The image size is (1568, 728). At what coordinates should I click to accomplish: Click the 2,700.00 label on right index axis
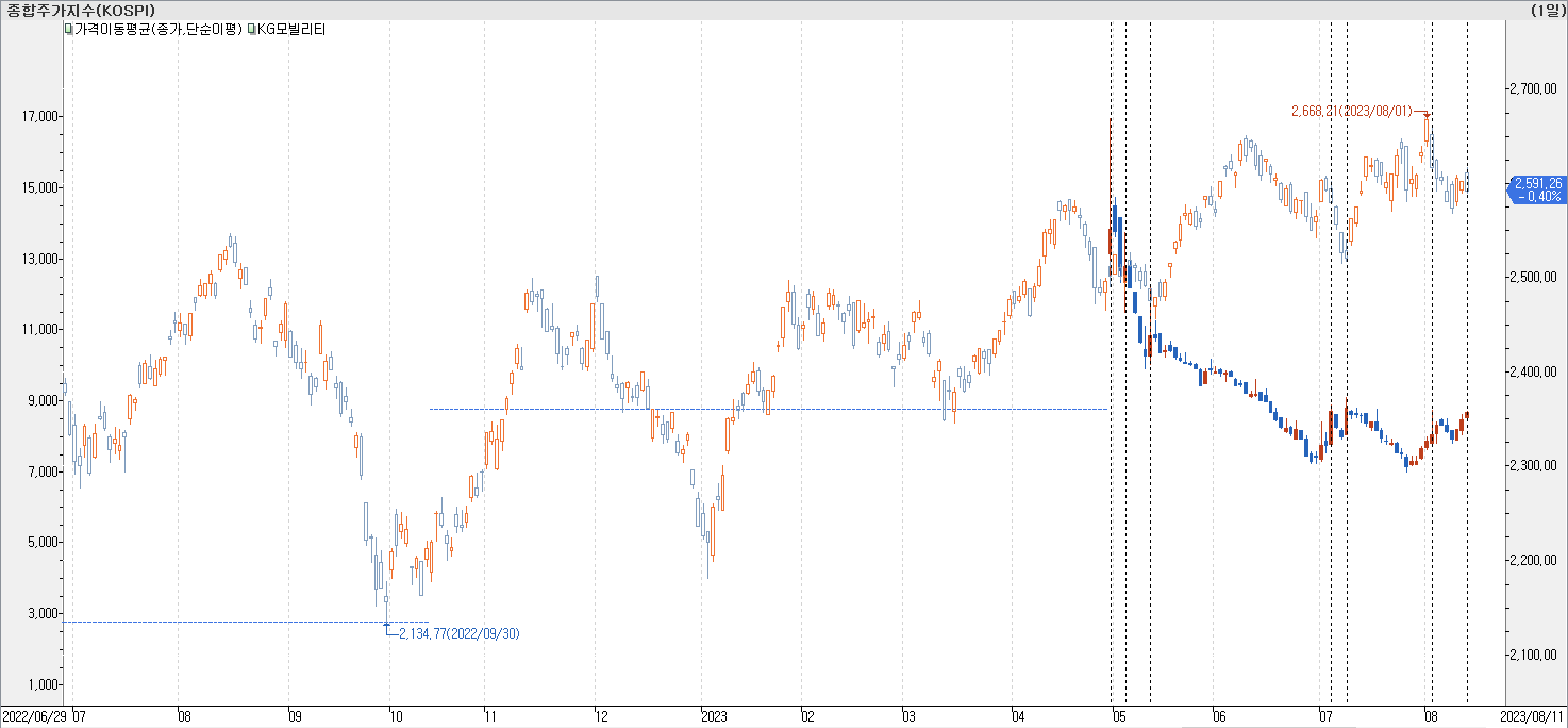point(1533,89)
